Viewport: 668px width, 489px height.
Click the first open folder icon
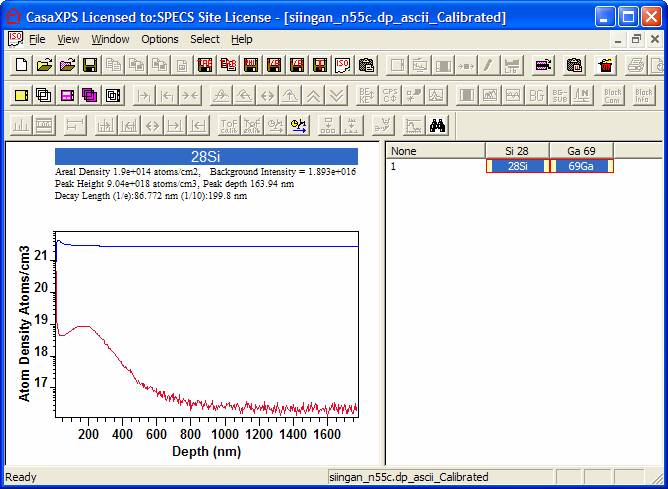point(44,66)
